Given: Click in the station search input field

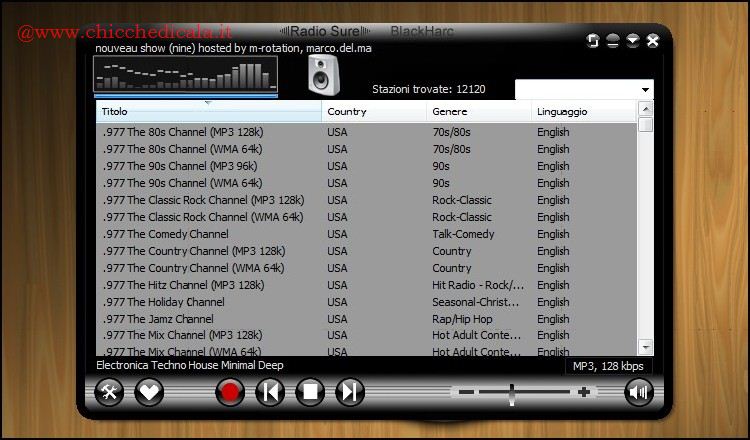Looking at the screenshot, I should pyautogui.click(x=575, y=90).
